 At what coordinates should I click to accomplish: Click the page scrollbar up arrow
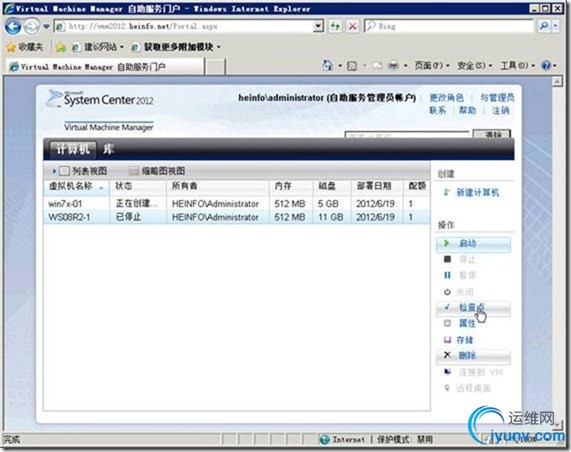click(x=557, y=82)
